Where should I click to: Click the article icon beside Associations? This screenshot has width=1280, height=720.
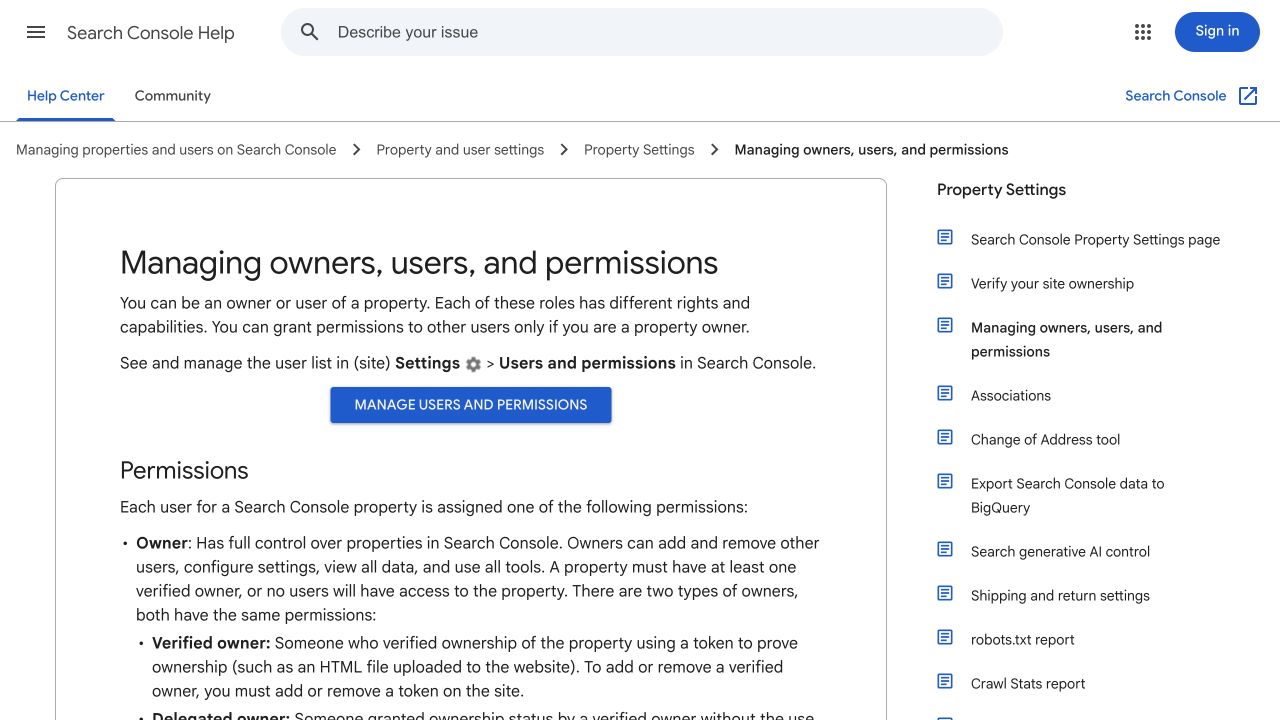[945, 393]
